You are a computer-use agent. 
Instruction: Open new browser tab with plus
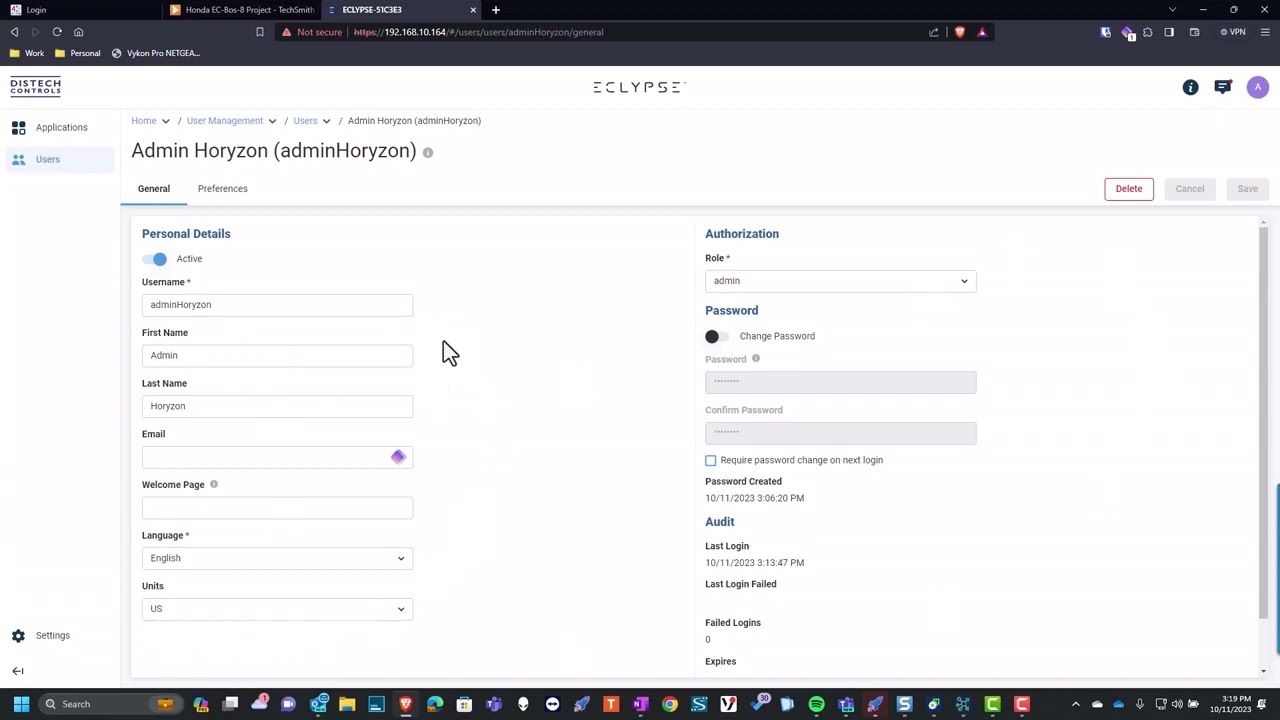click(495, 10)
